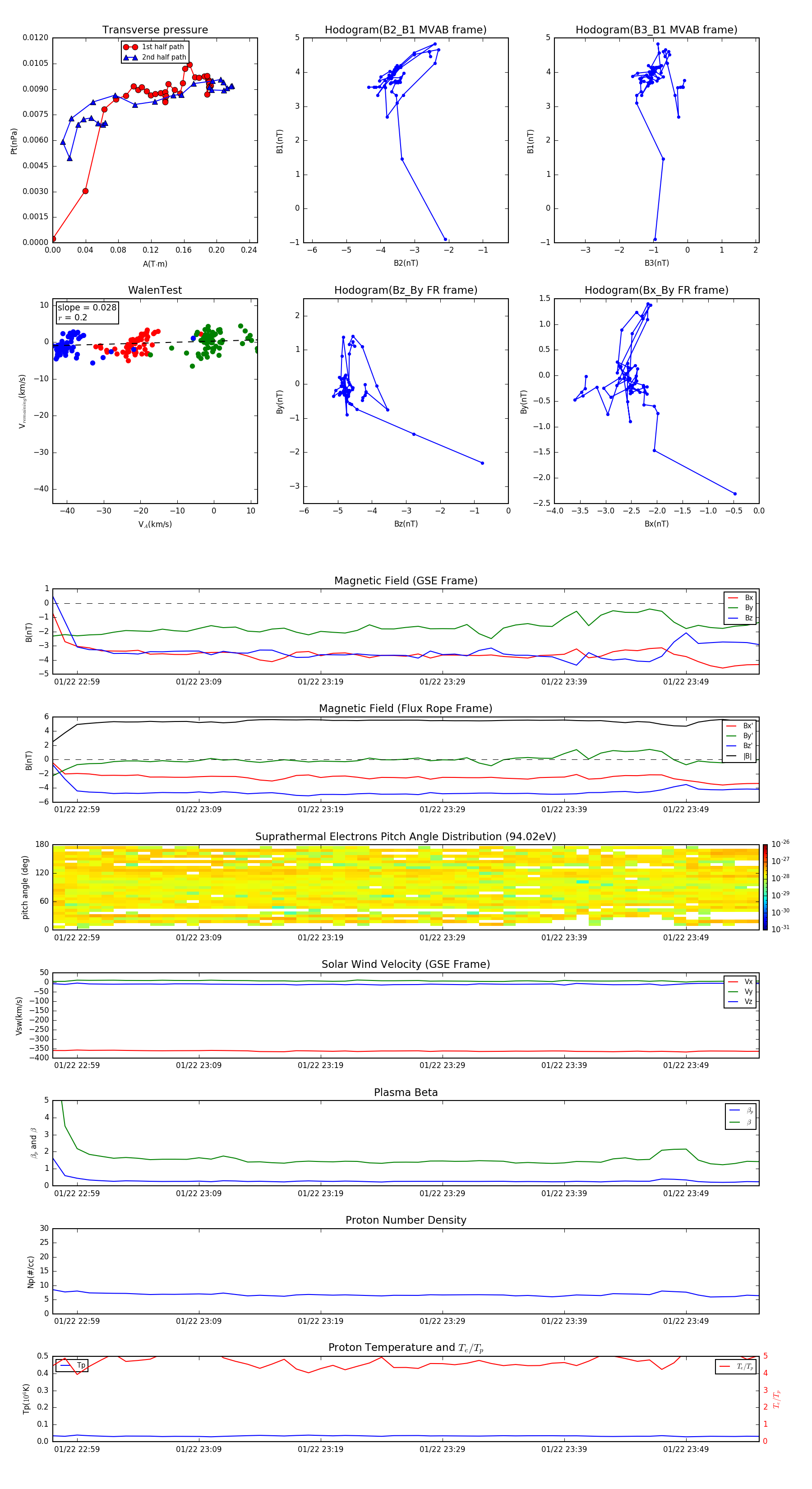
Task: Click the 'V_A(km/s)' axis label of WalenTest
Action: pyautogui.click(x=155, y=524)
